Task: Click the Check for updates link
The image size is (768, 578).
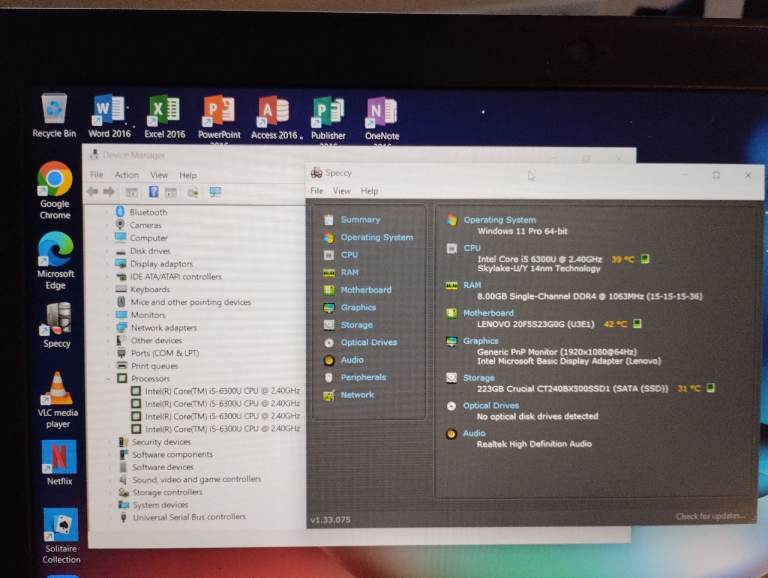Action: 710,516
